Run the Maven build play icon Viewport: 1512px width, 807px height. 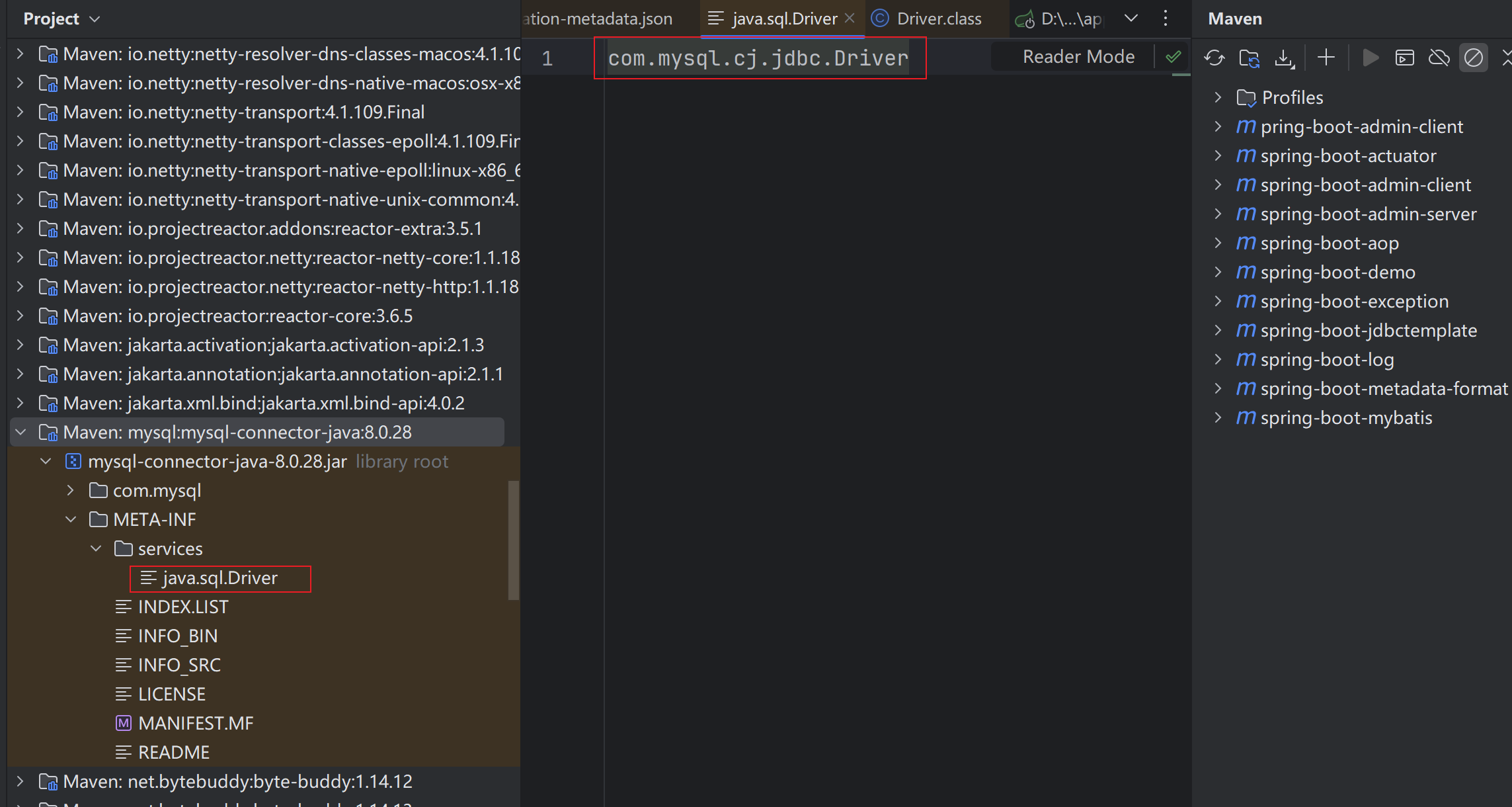coord(1371,58)
